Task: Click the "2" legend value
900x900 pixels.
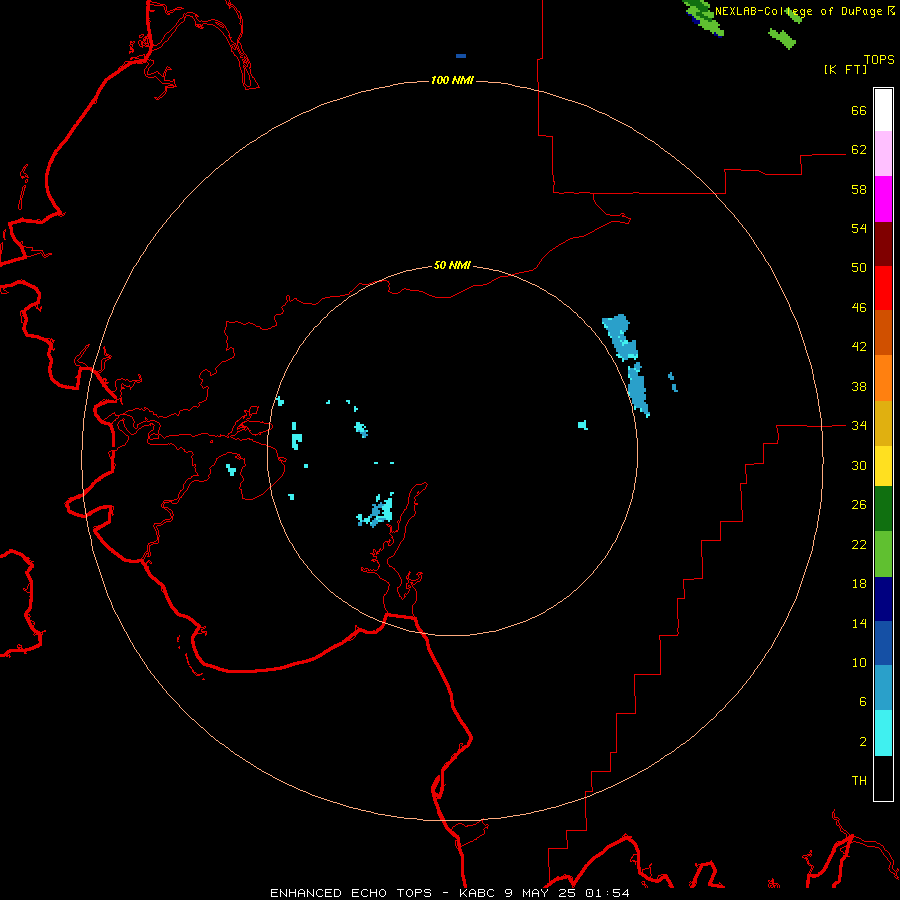Action: tap(863, 742)
